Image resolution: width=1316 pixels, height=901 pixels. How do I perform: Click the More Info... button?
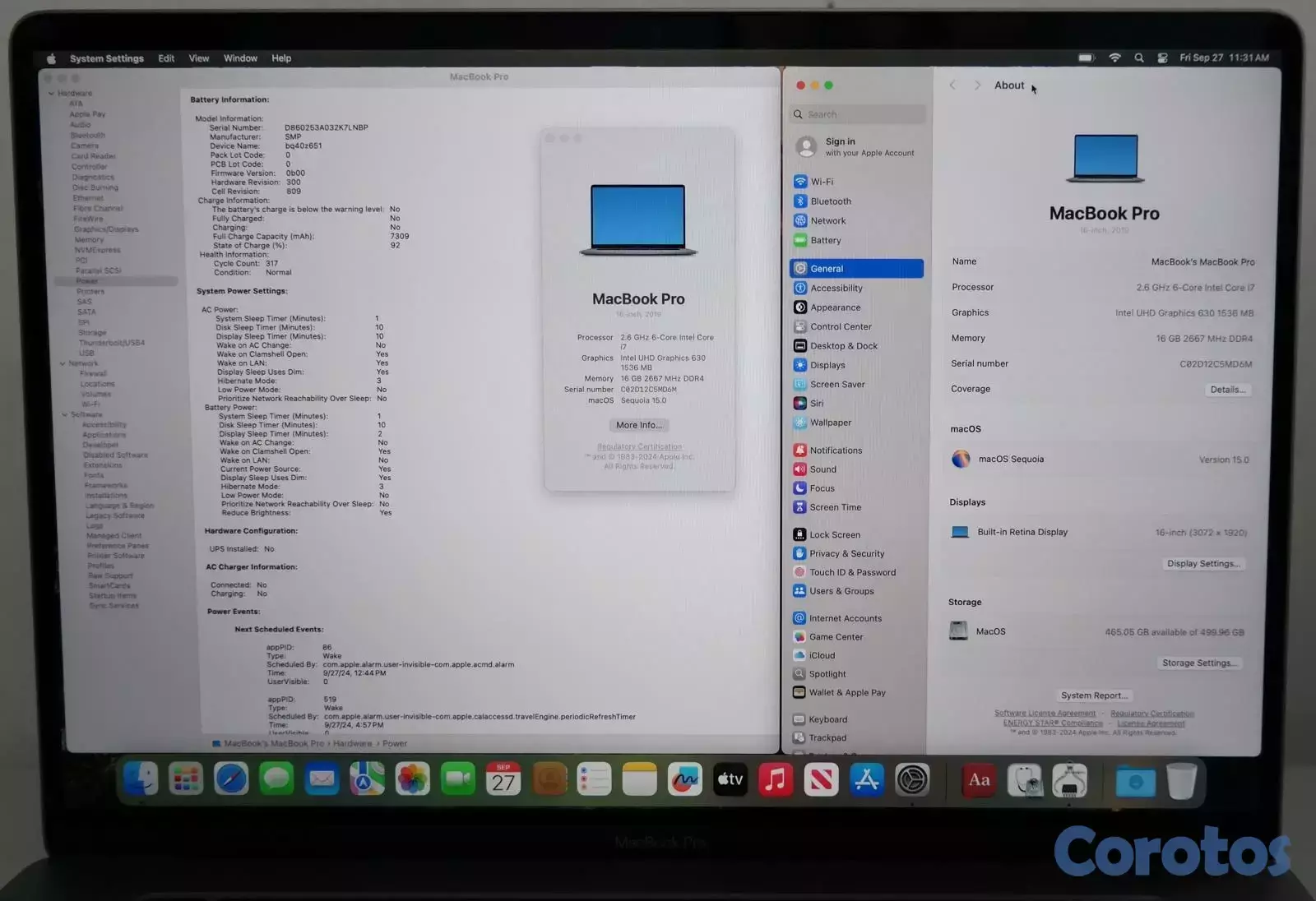point(638,425)
